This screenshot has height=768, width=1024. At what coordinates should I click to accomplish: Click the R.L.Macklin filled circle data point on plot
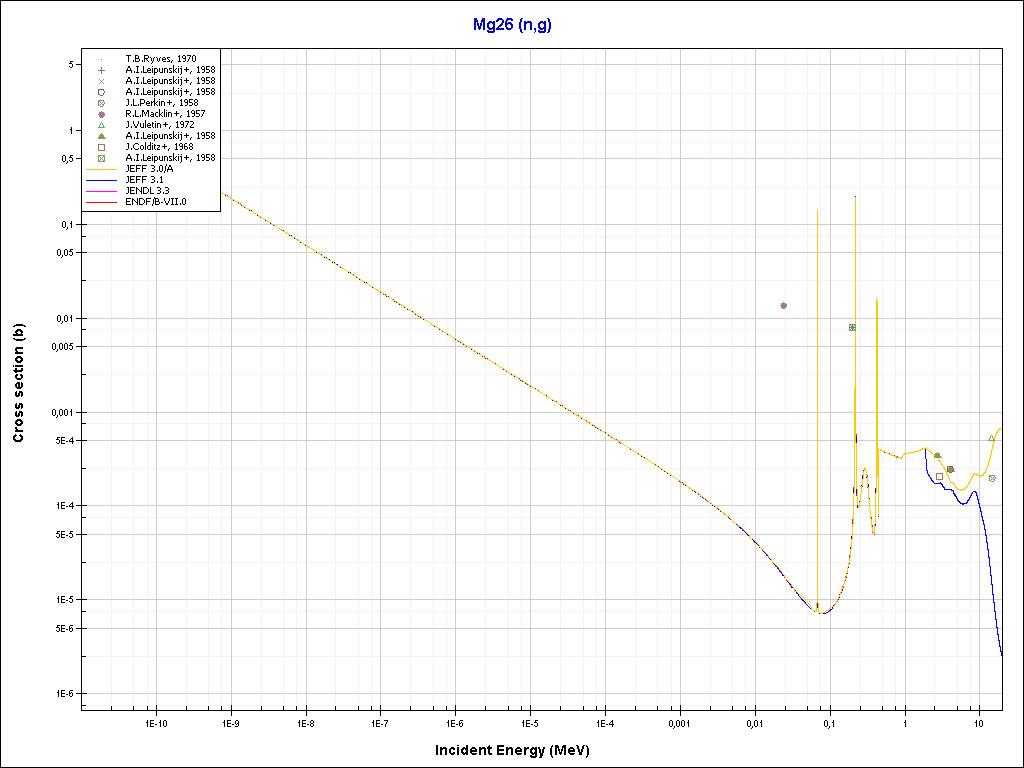pyautogui.click(x=783, y=305)
